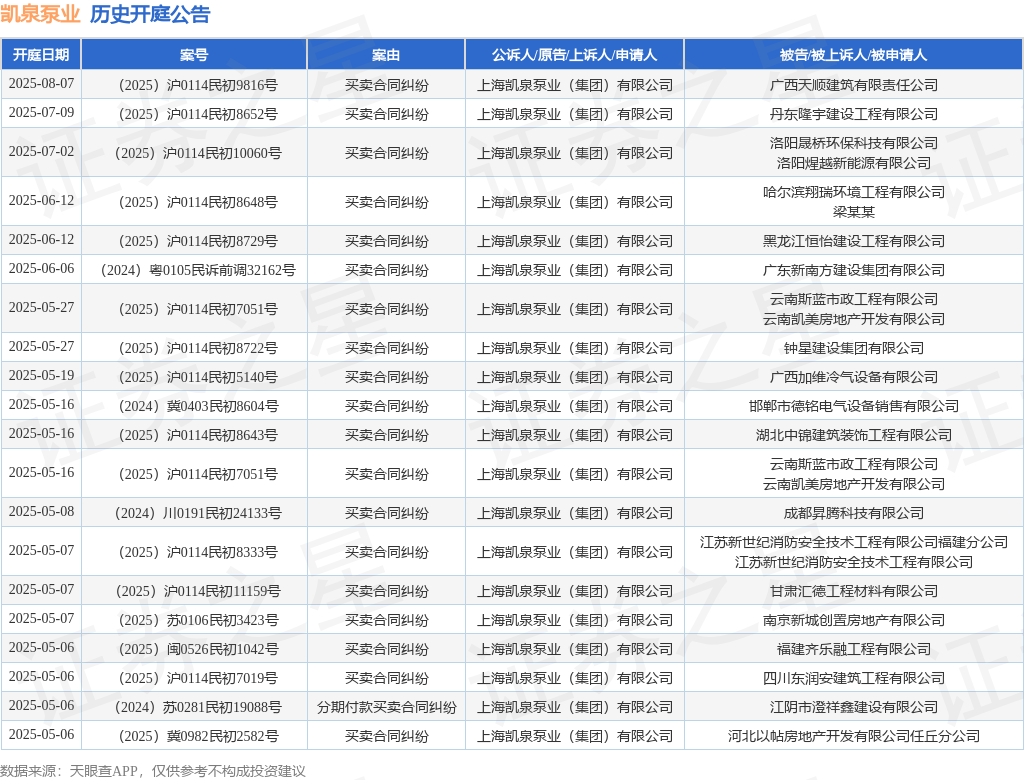Select case number 沪0114民初5140号

[x=195, y=377]
